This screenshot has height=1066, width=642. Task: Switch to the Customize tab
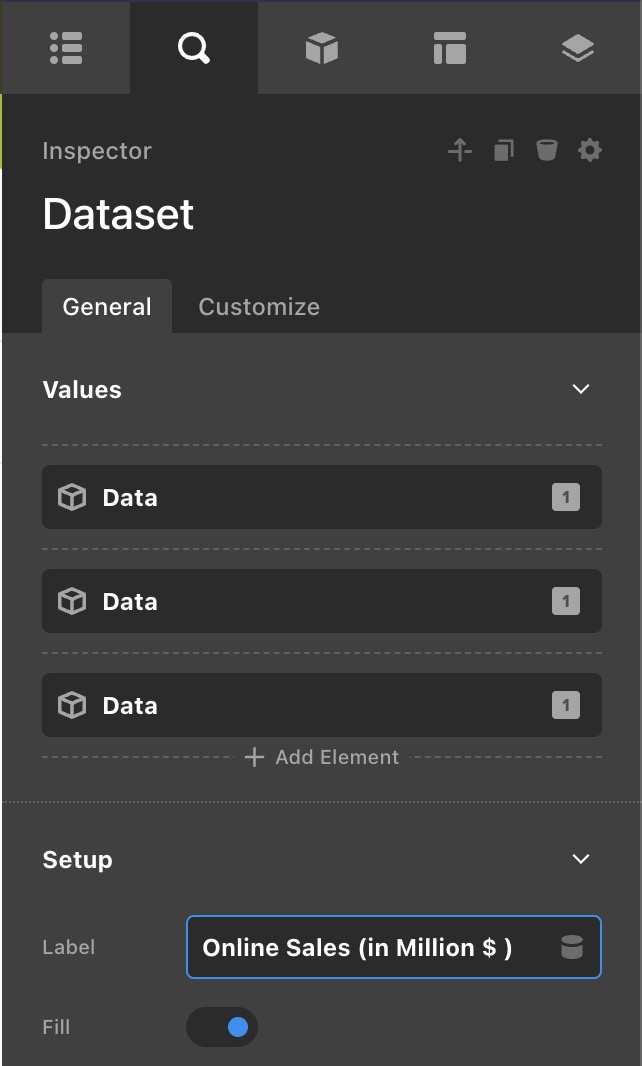pos(259,307)
